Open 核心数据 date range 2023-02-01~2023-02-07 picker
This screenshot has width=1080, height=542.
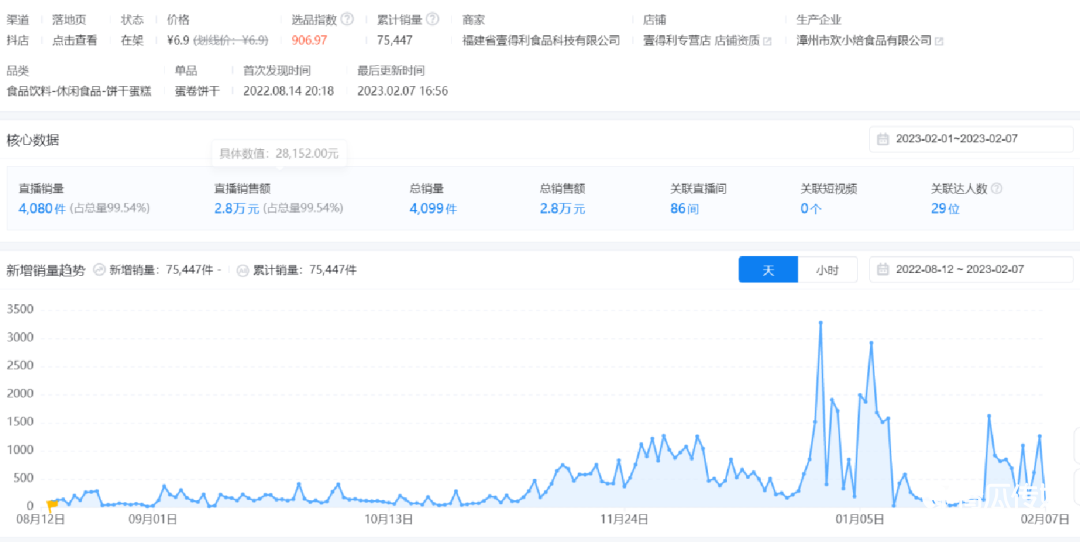pos(957,139)
